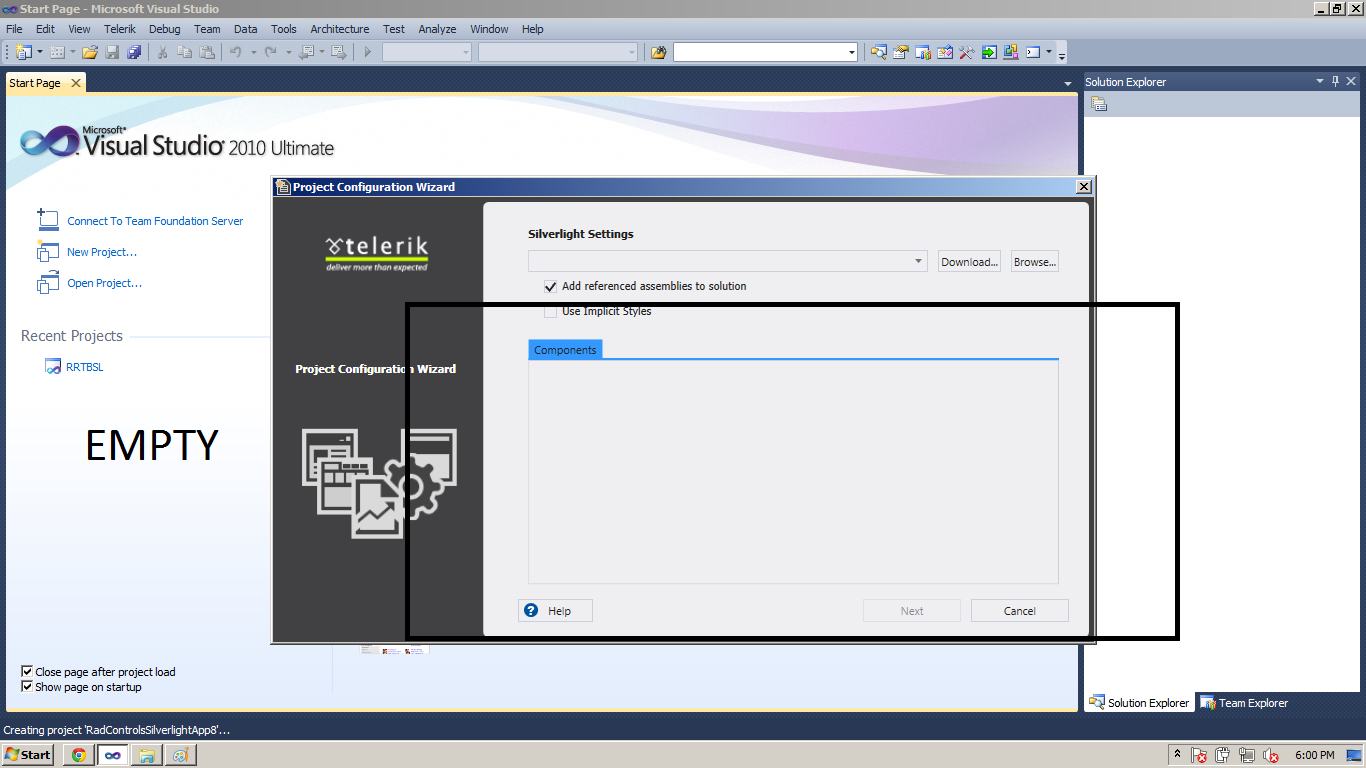Switch to the Team Explorer tab
This screenshot has width=1366, height=768.
pos(1244,703)
